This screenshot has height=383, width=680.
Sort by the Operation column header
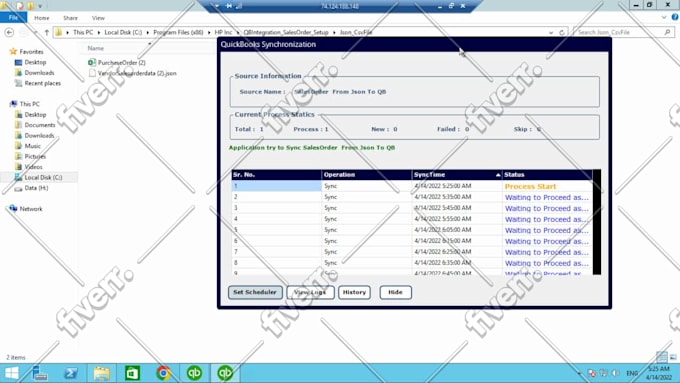click(367, 175)
